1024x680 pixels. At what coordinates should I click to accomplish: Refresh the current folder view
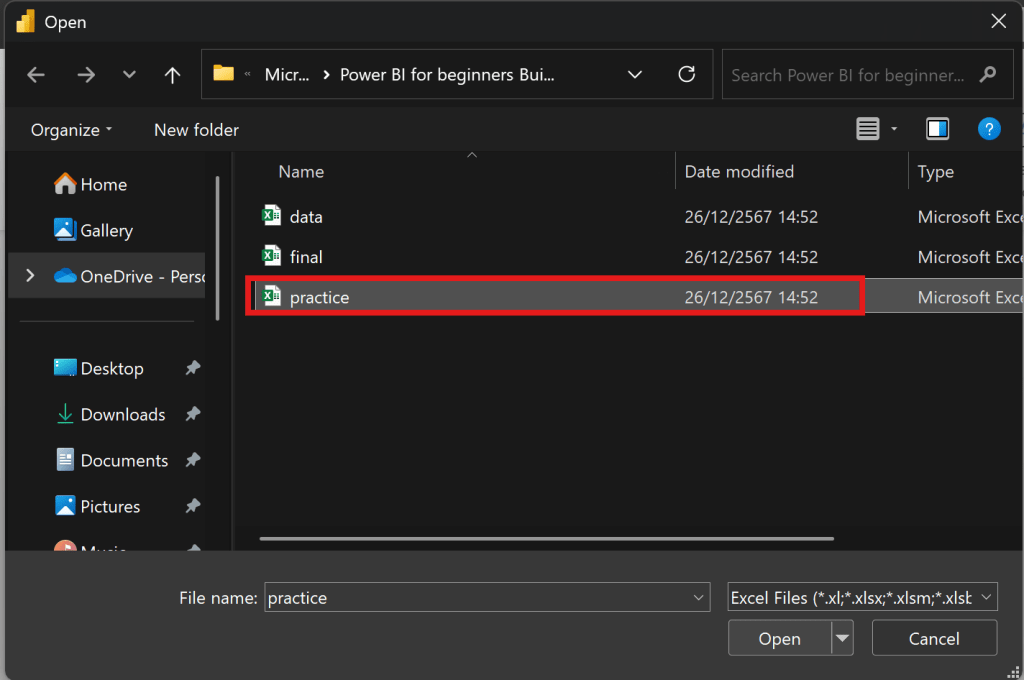click(x=686, y=75)
